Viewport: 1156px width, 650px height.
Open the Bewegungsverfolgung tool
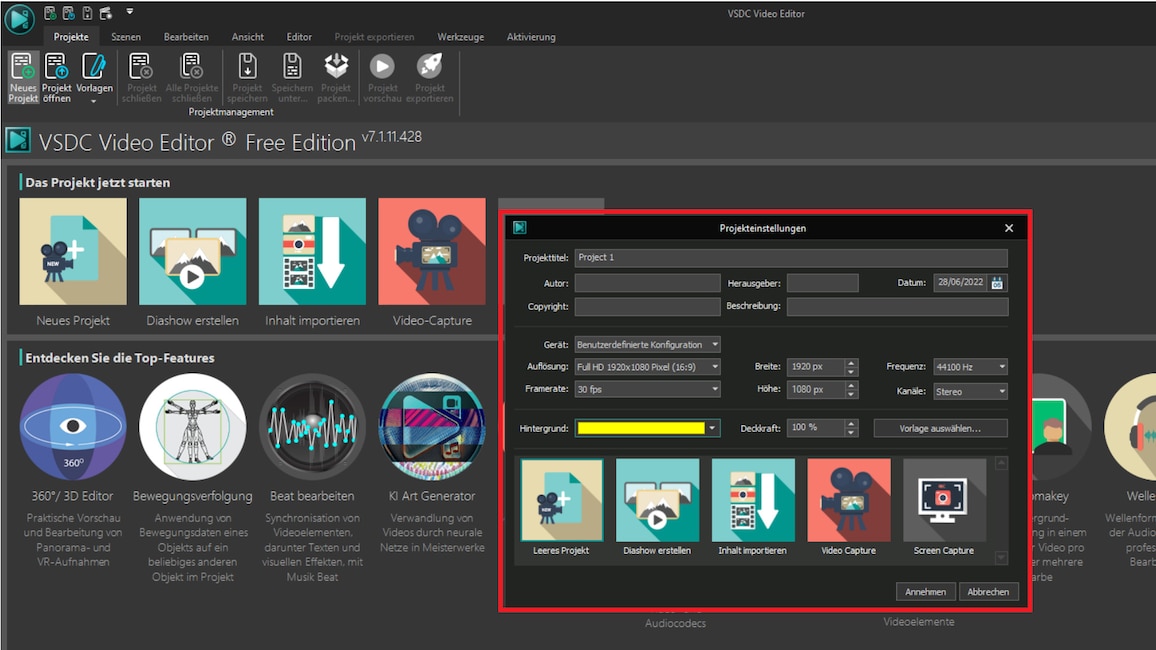click(x=192, y=425)
